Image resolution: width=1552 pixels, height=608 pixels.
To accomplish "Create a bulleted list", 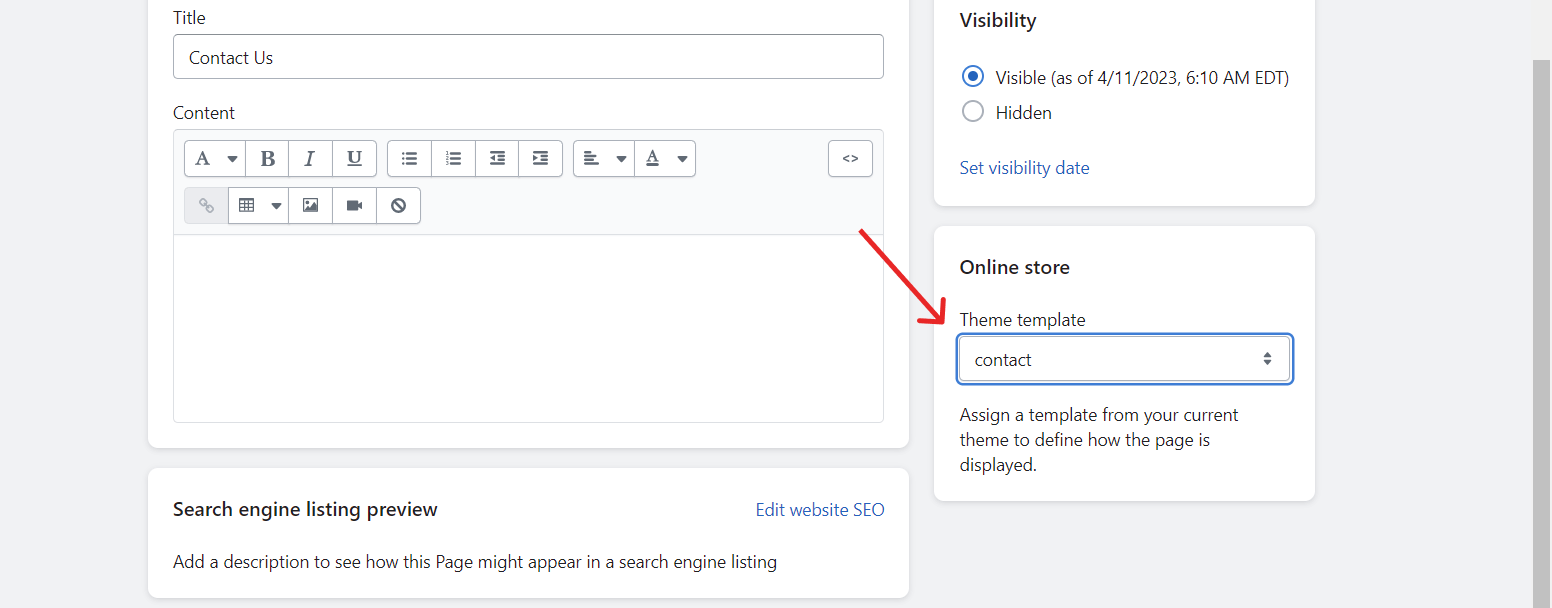I will pos(409,158).
